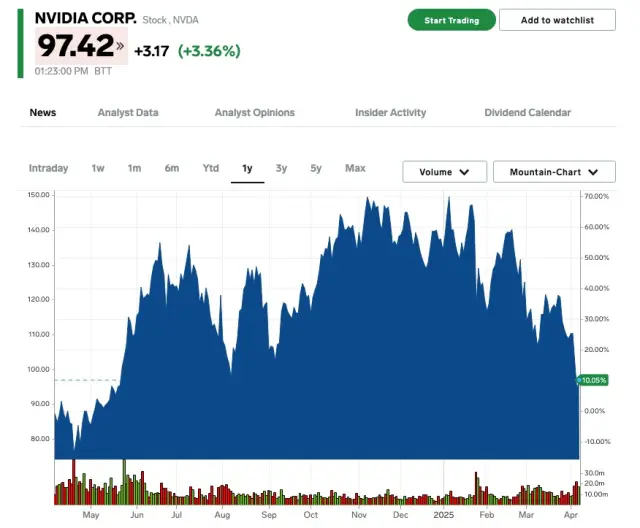Switch chart to 5y range
Screen dimensions: 640x528
coord(316,168)
